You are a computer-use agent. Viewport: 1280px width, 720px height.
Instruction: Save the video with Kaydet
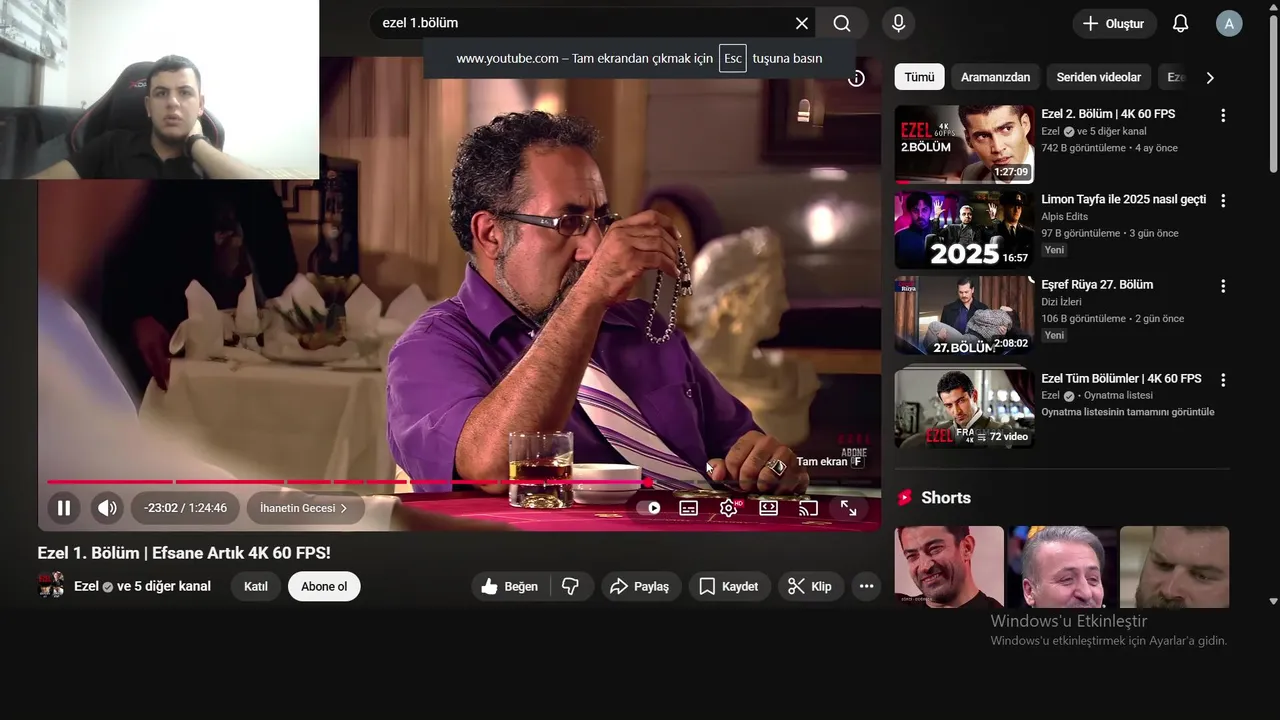pyautogui.click(x=729, y=586)
